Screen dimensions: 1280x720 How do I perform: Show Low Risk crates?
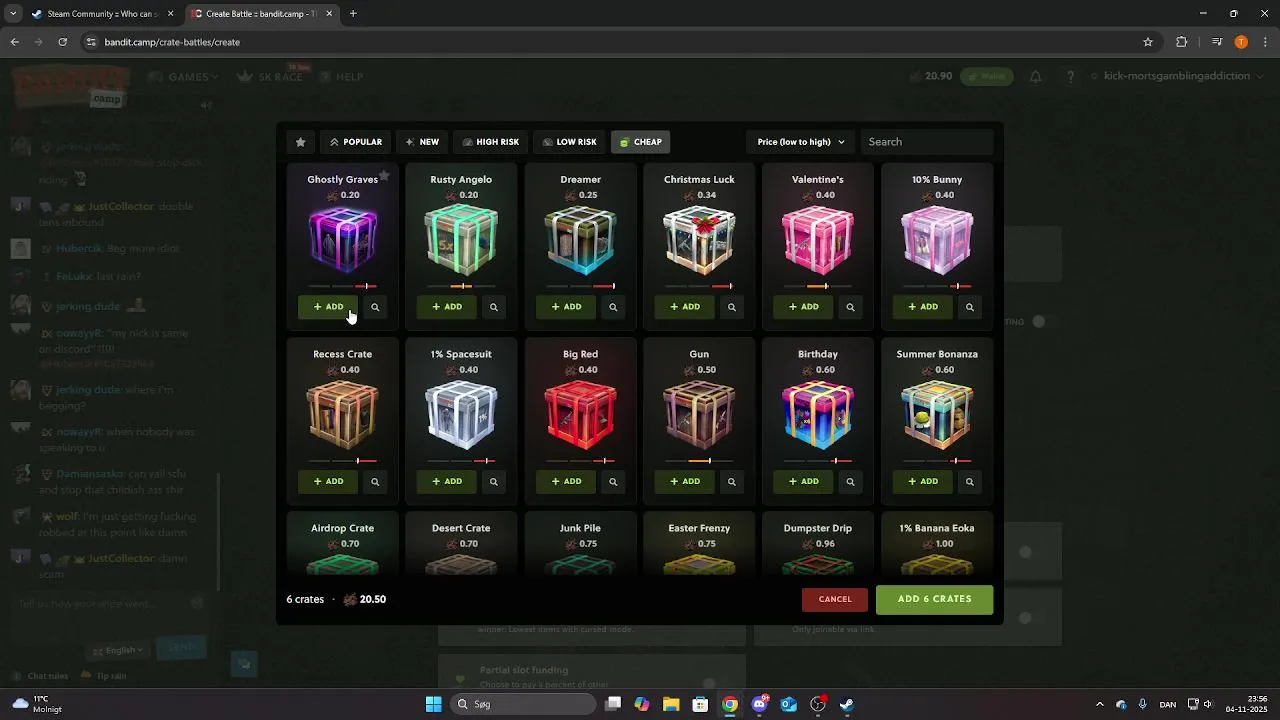569,142
